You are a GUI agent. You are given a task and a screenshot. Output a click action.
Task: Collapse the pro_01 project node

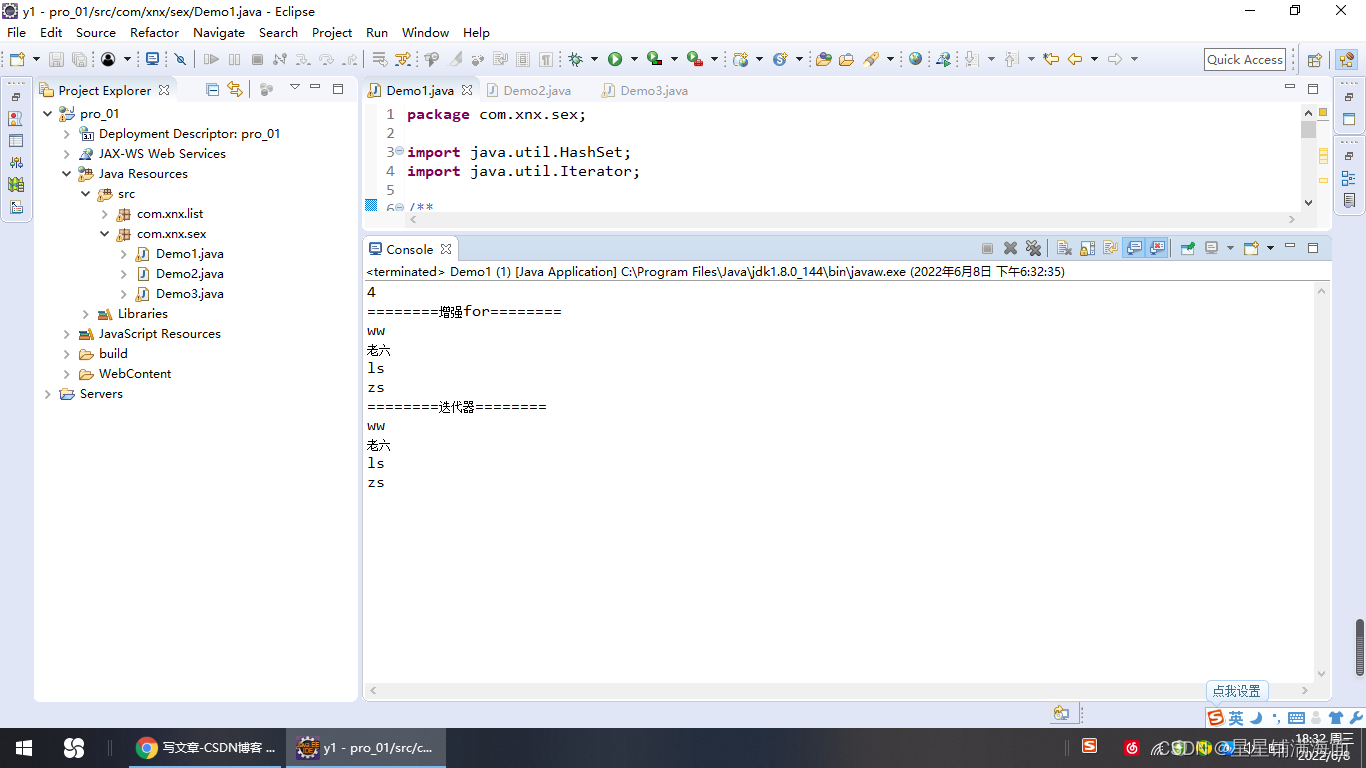click(47, 114)
